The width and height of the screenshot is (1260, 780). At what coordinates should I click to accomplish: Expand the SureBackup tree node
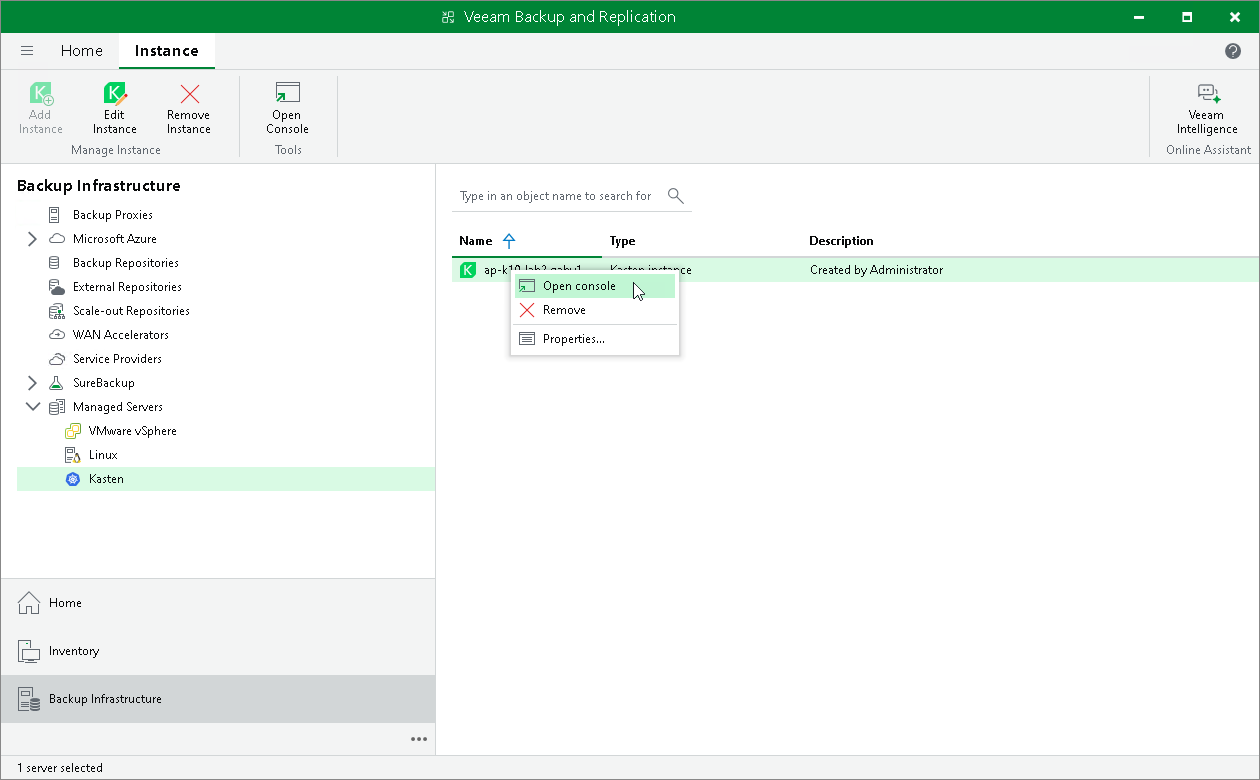pos(32,383)
